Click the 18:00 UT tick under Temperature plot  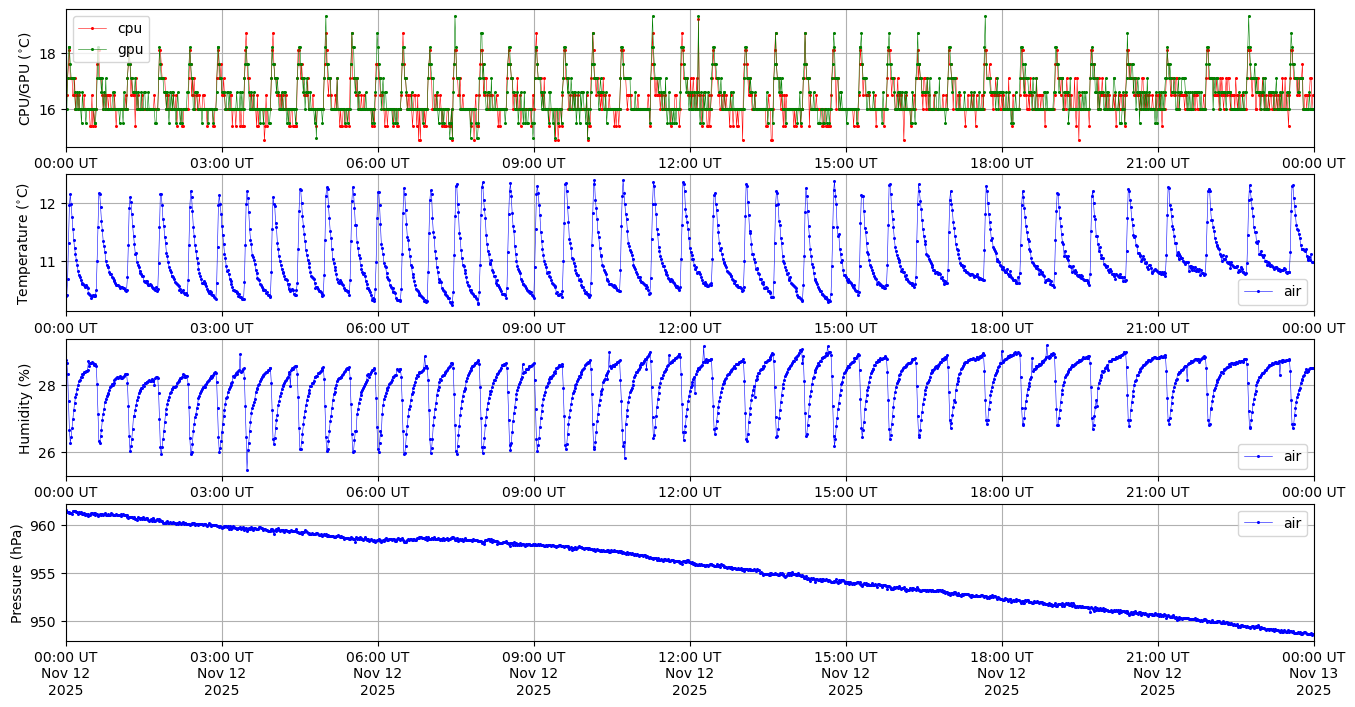point(1002,327)
